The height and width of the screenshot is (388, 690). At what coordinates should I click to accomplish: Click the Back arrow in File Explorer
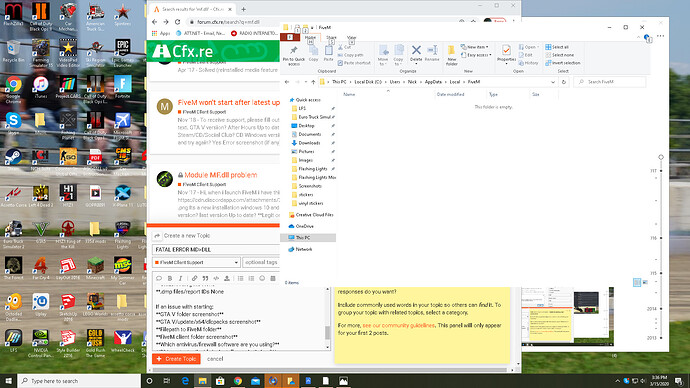point(287,82)
